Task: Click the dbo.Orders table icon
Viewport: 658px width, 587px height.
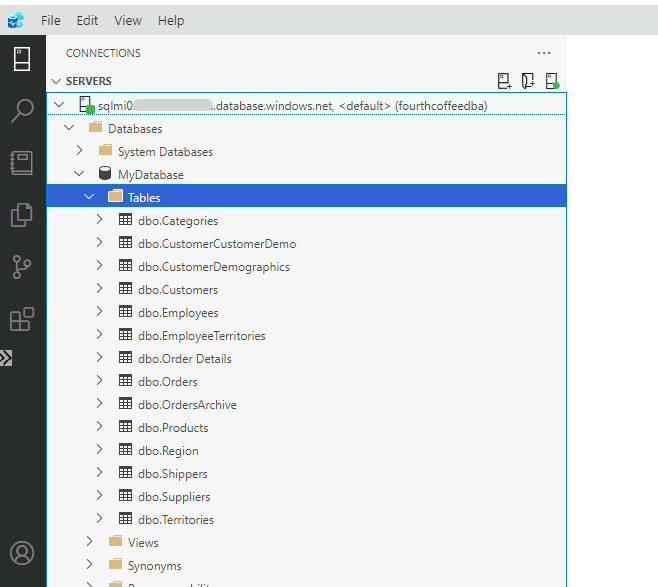Action: 125,381
